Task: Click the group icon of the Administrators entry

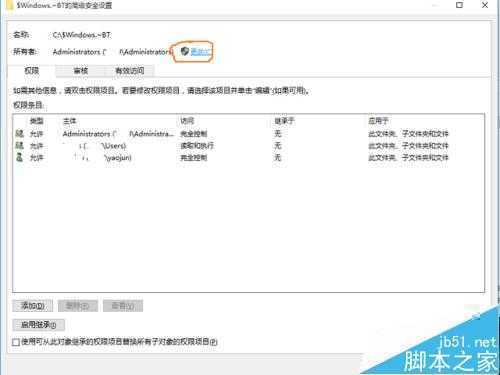Action: [x=20, y=134]
